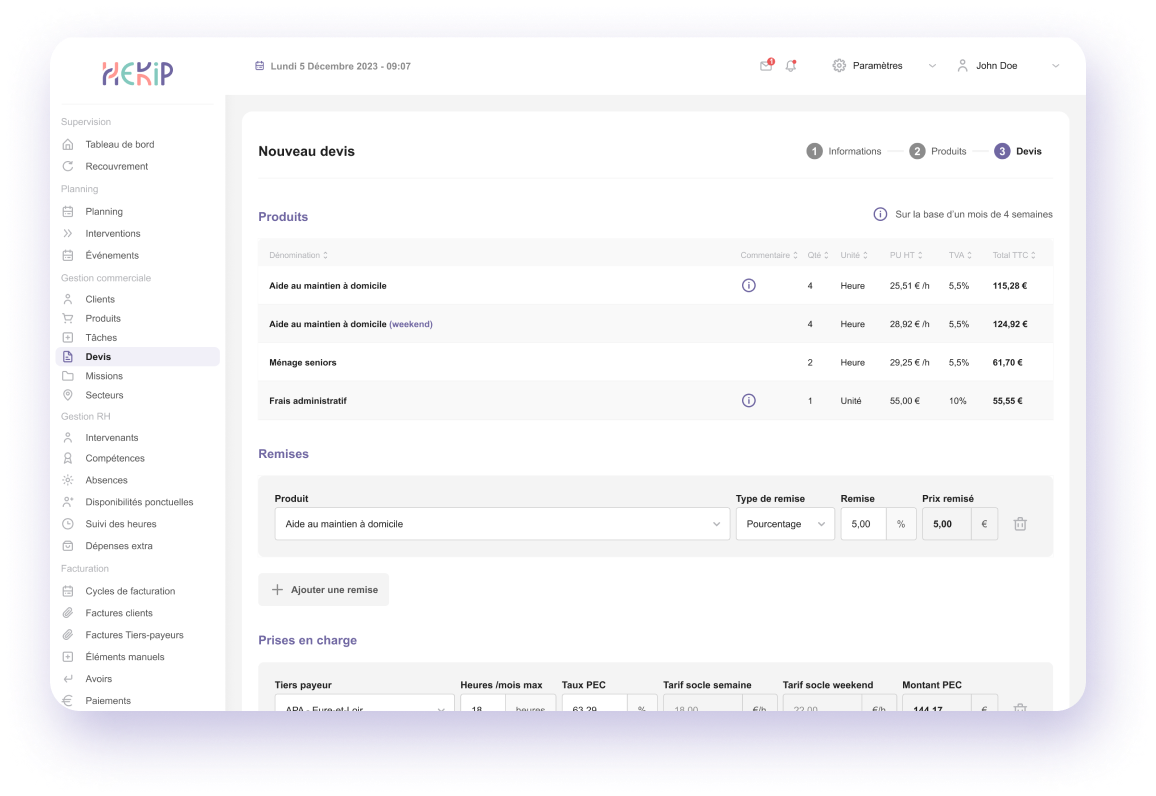This screenshot has width=1156, height=796.
Task: Open the notifications bell icon
Action: click(x=791, y=66)
